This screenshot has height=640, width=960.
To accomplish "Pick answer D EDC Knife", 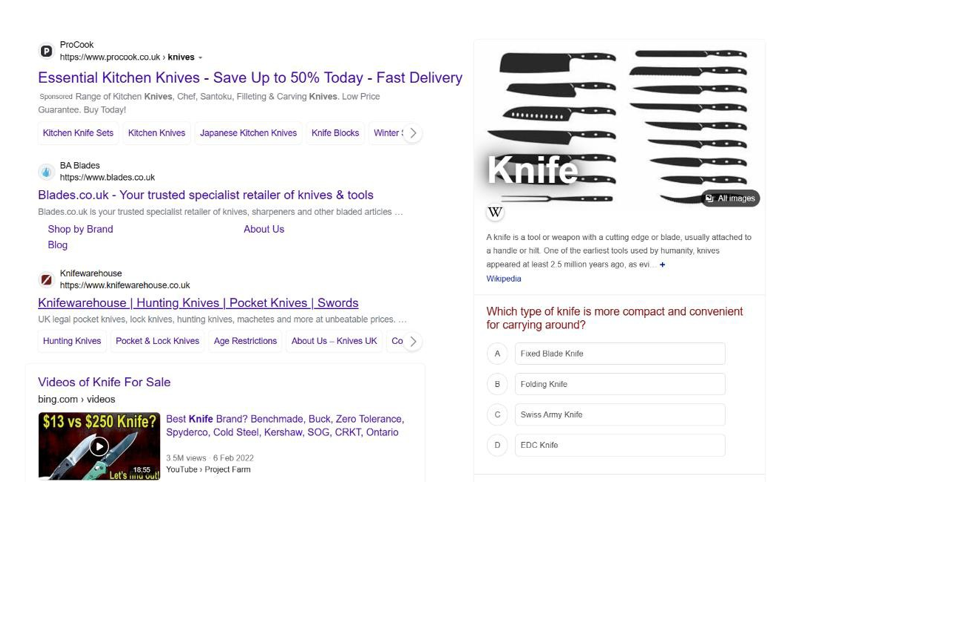I will click(619, 445).
